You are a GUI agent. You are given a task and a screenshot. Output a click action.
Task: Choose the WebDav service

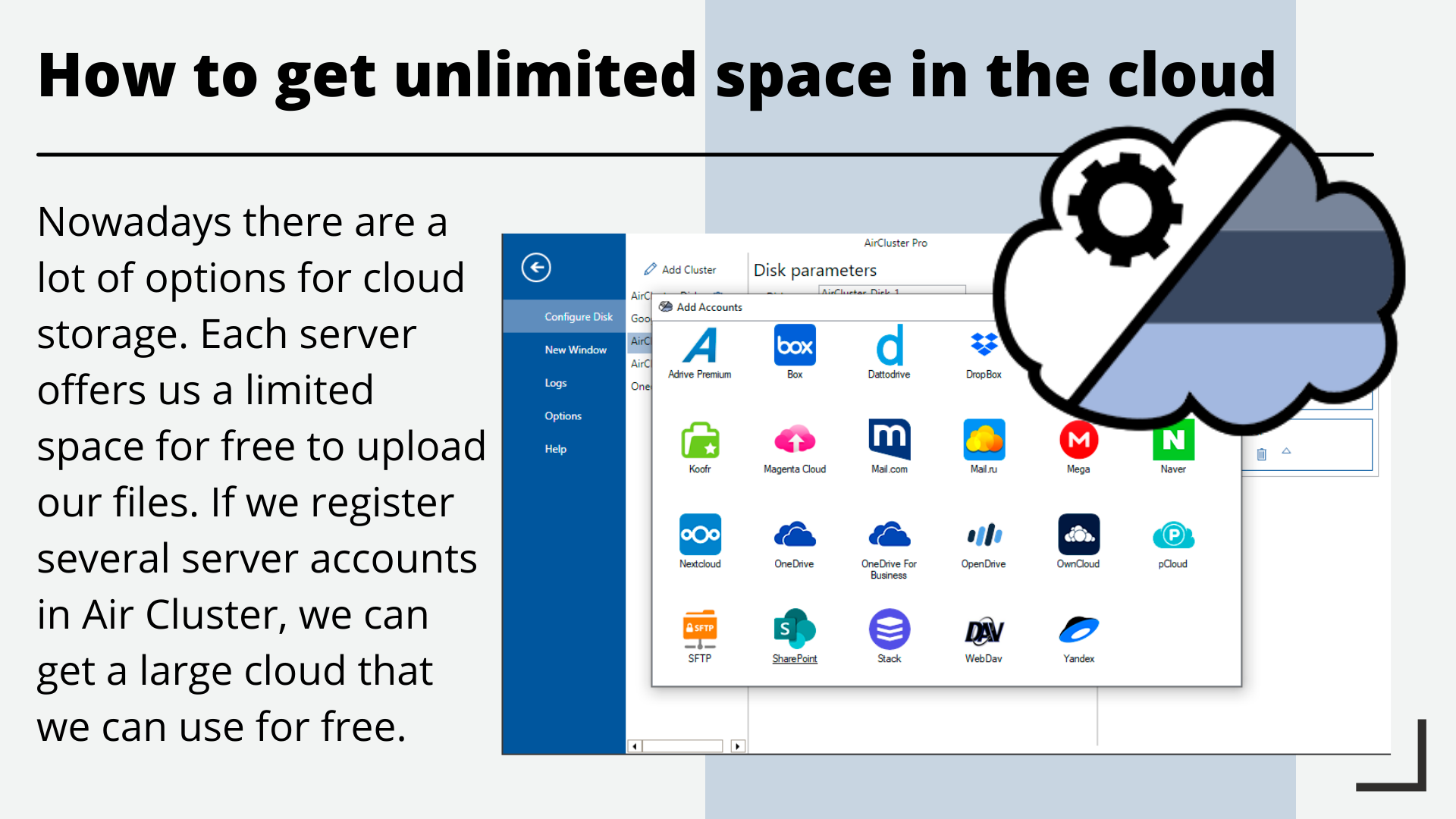[x=982, y=629]
